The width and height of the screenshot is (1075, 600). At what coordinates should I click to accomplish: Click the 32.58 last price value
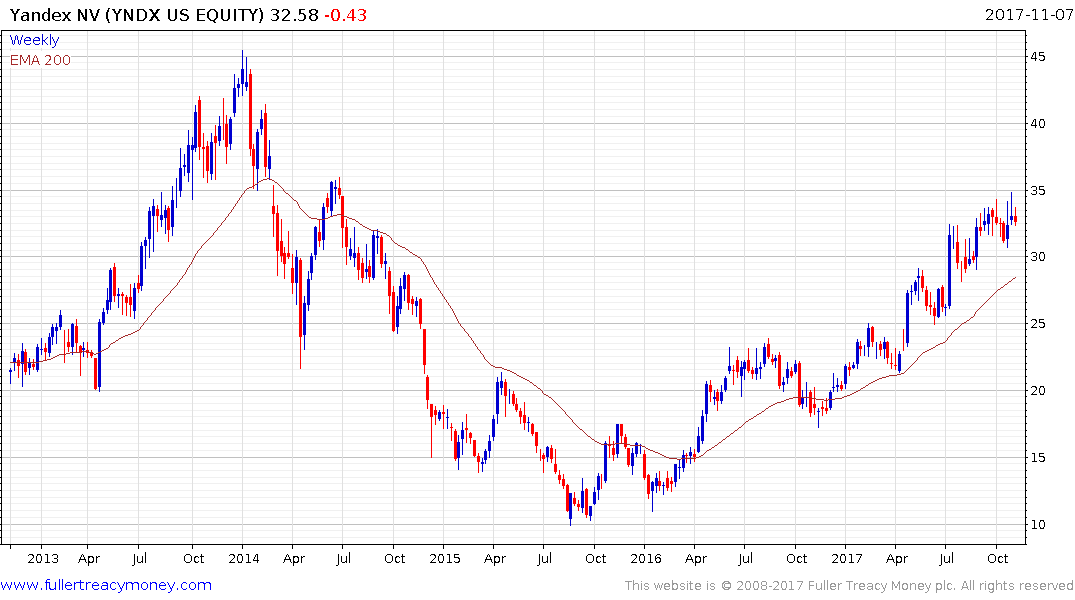[294, 14]
